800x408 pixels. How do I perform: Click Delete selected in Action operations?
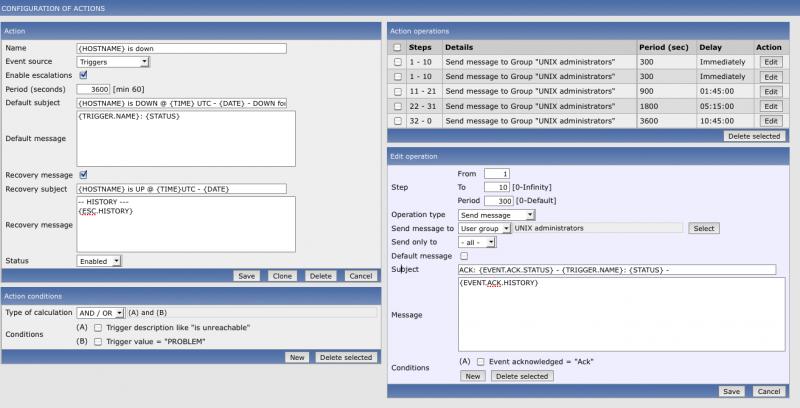click(754, 136)
